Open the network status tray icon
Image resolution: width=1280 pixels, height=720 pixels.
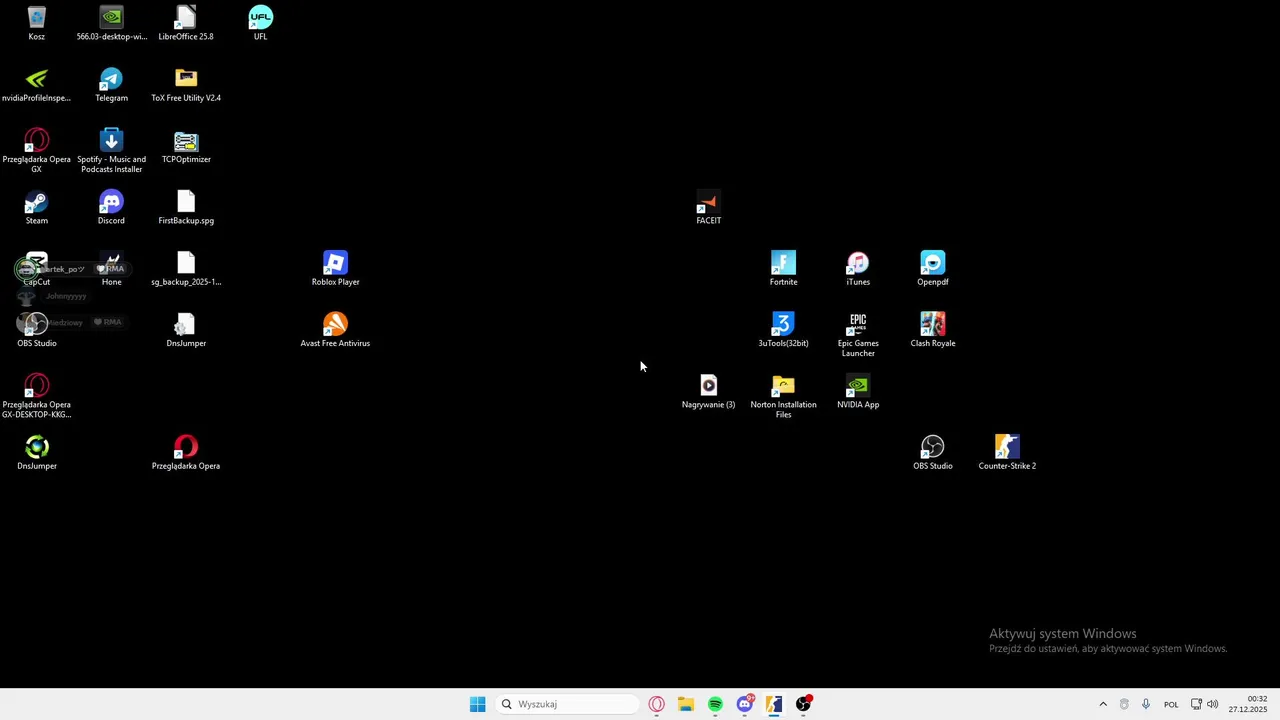pyautogui.click(x=1196, y=704)
